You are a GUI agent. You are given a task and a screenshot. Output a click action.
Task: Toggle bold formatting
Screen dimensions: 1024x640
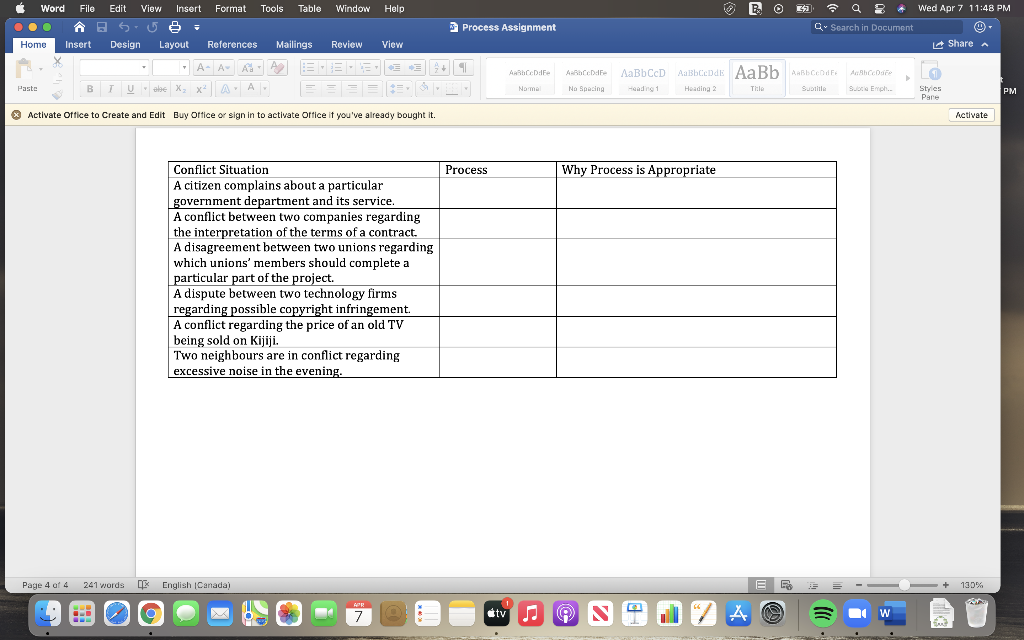tap(90, 89)
